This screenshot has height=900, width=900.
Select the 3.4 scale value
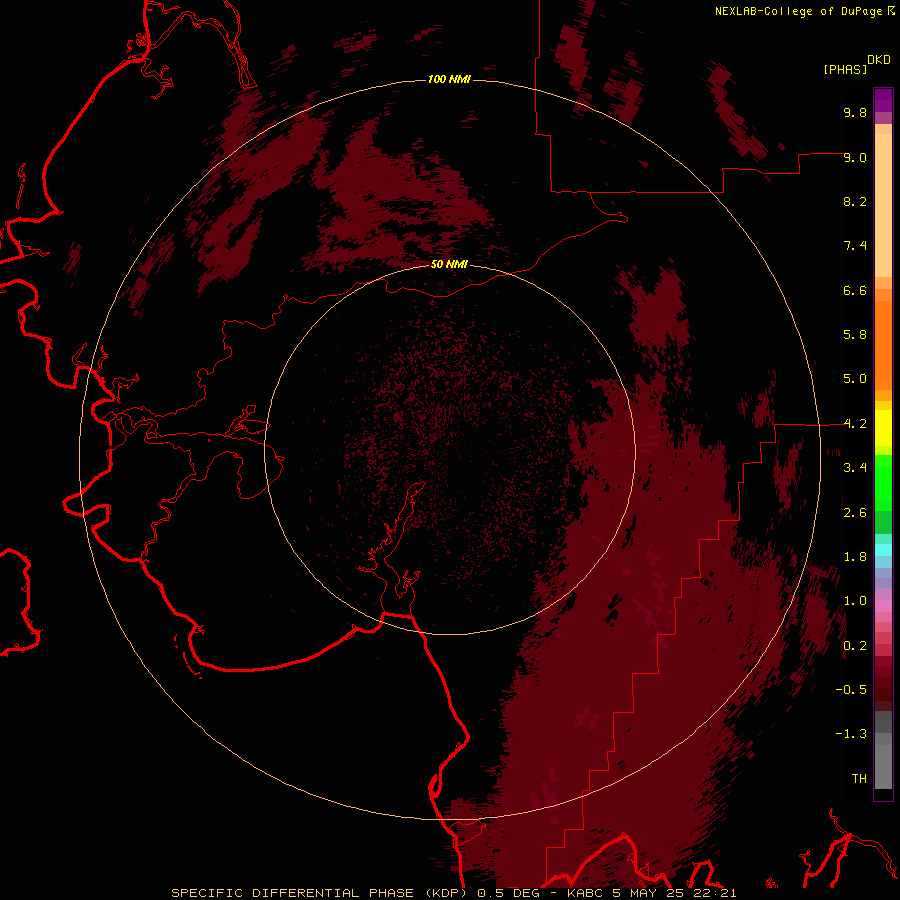tap(855, 468)
